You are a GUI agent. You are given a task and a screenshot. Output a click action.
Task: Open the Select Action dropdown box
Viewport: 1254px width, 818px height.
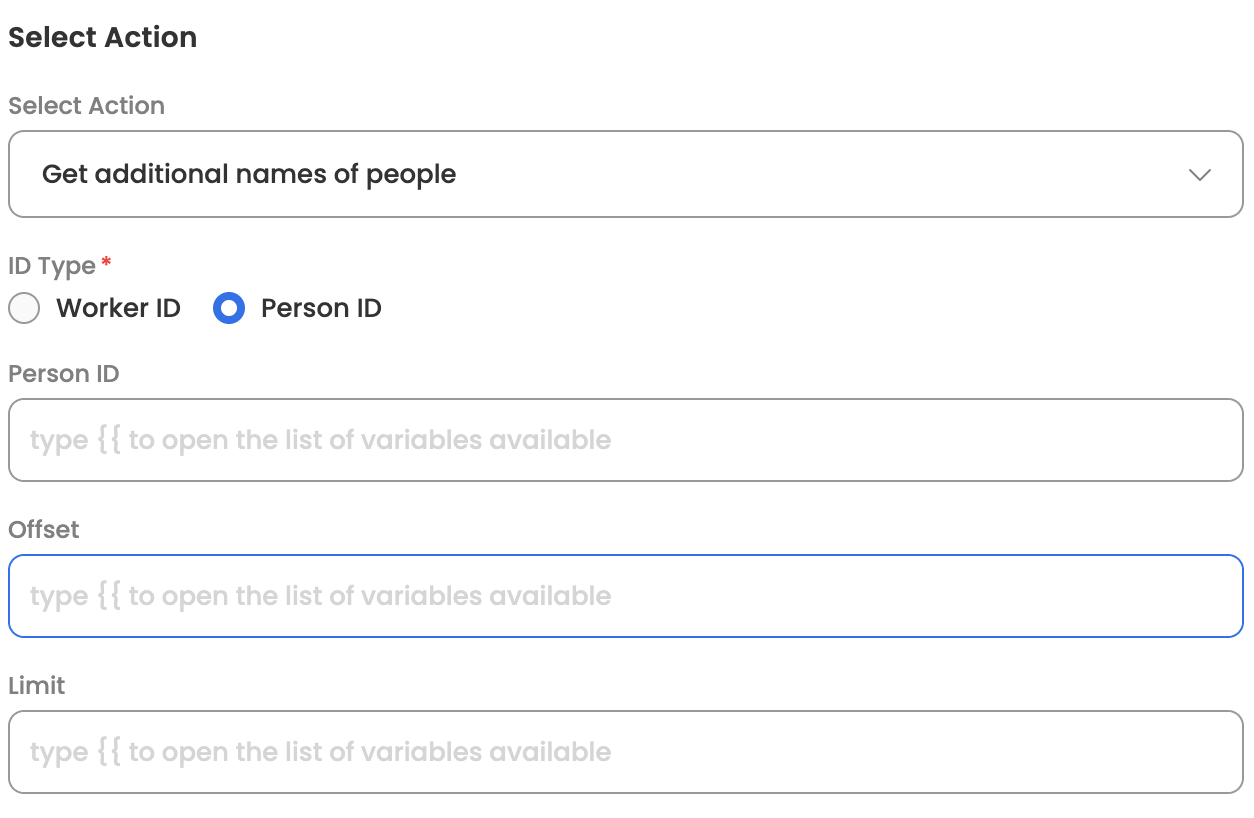(x=625, y=174)
